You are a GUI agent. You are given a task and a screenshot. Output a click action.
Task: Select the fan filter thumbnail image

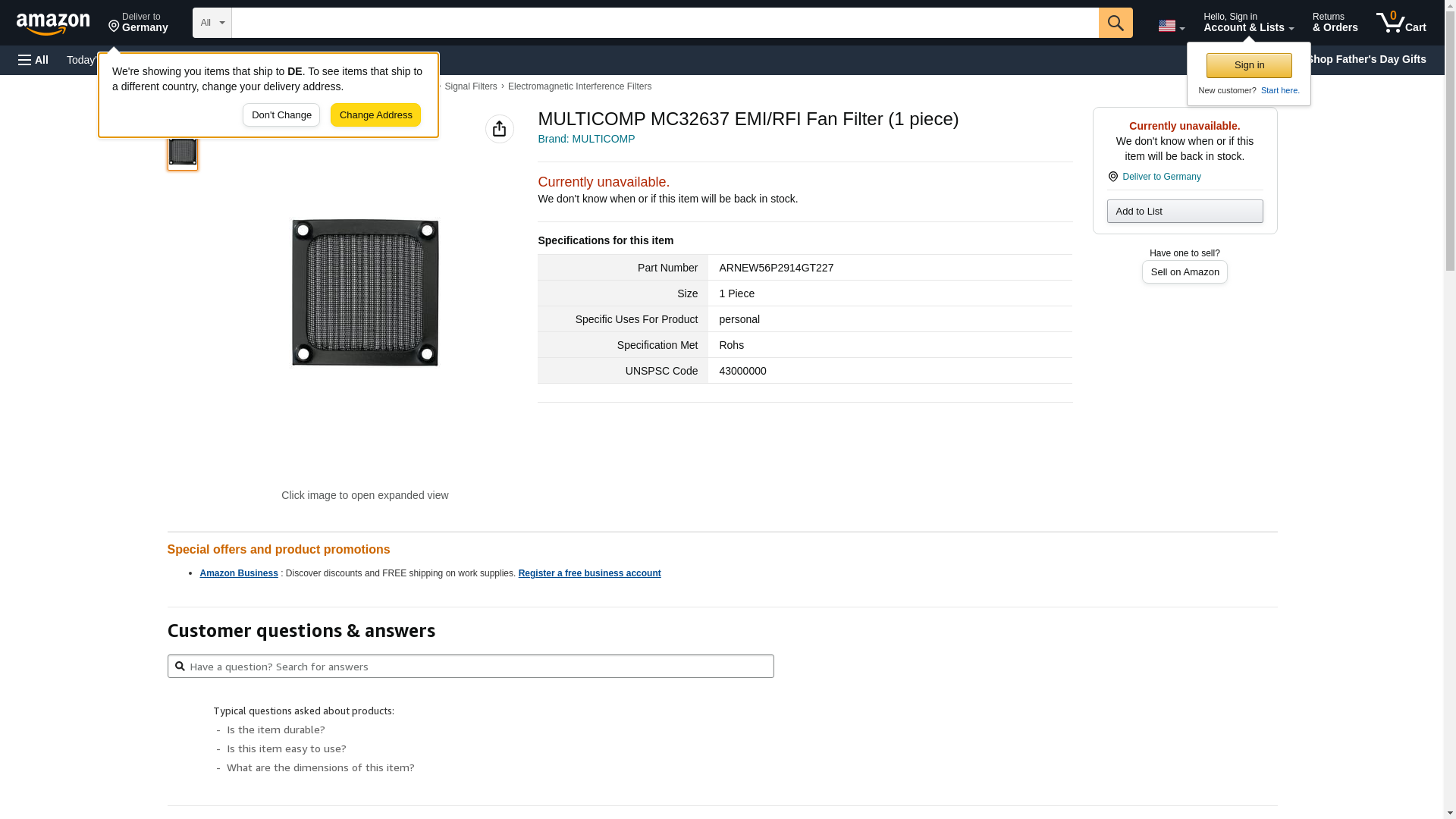coord(183,151)
